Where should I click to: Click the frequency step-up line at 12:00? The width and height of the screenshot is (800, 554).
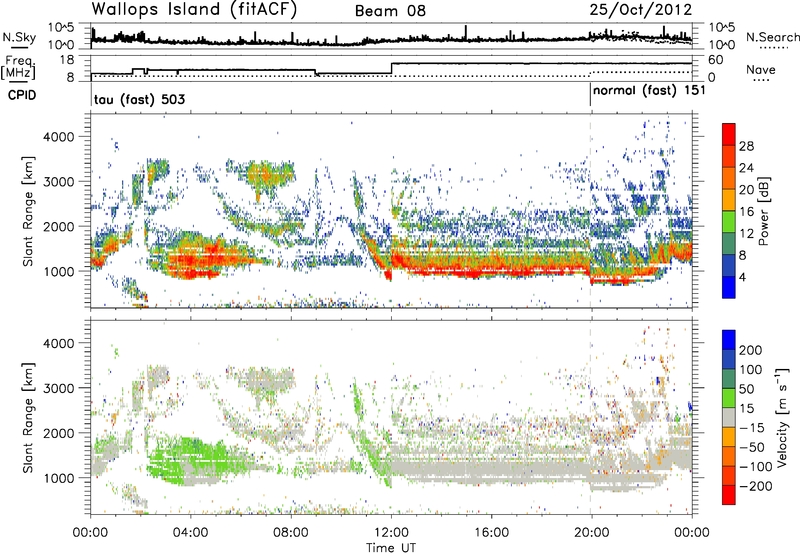391,68
